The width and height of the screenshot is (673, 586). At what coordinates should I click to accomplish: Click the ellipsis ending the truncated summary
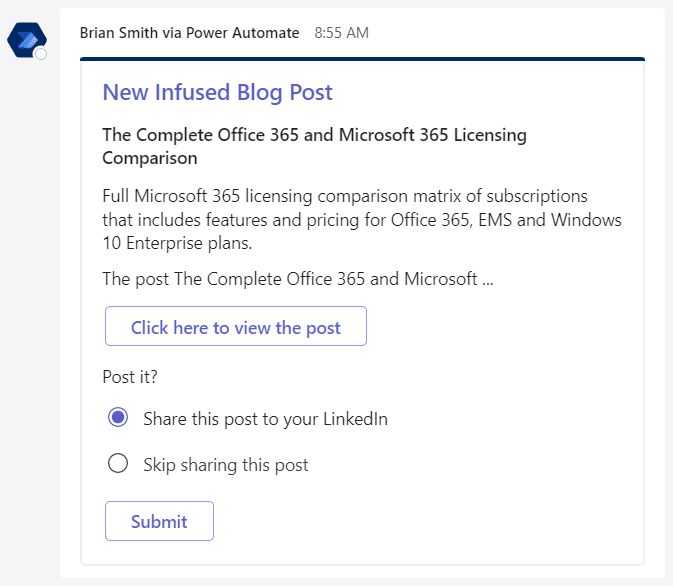click(x=488, y=280)
